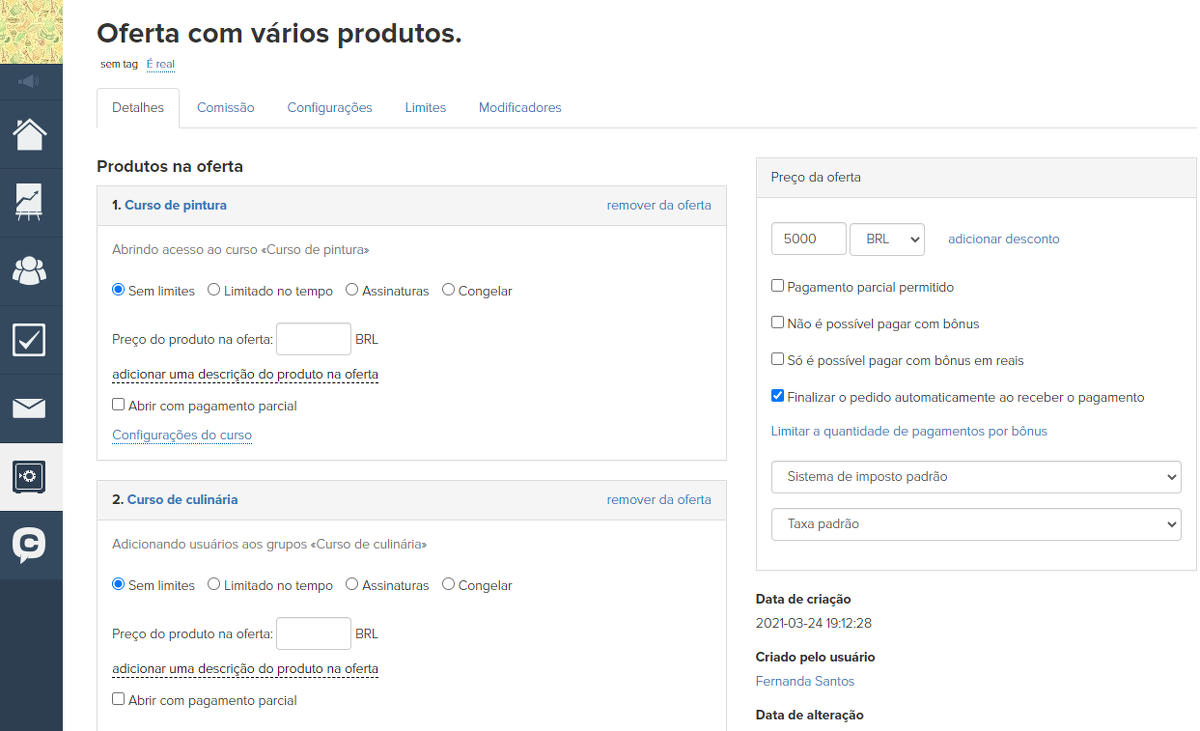Open the users group icon in sidebar
The height and width of the screenshot is (731, 1200).
click(x=30, y=271)
